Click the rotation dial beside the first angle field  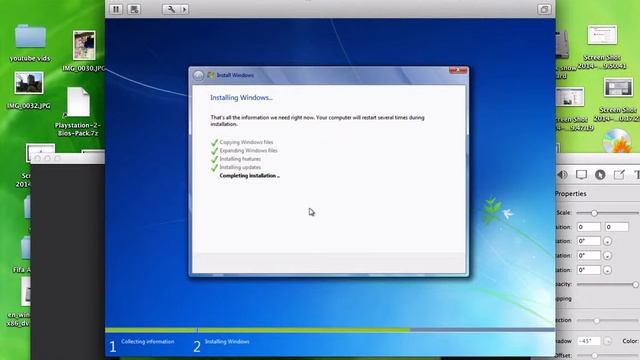pyautogui.click(x=607, y=242)
